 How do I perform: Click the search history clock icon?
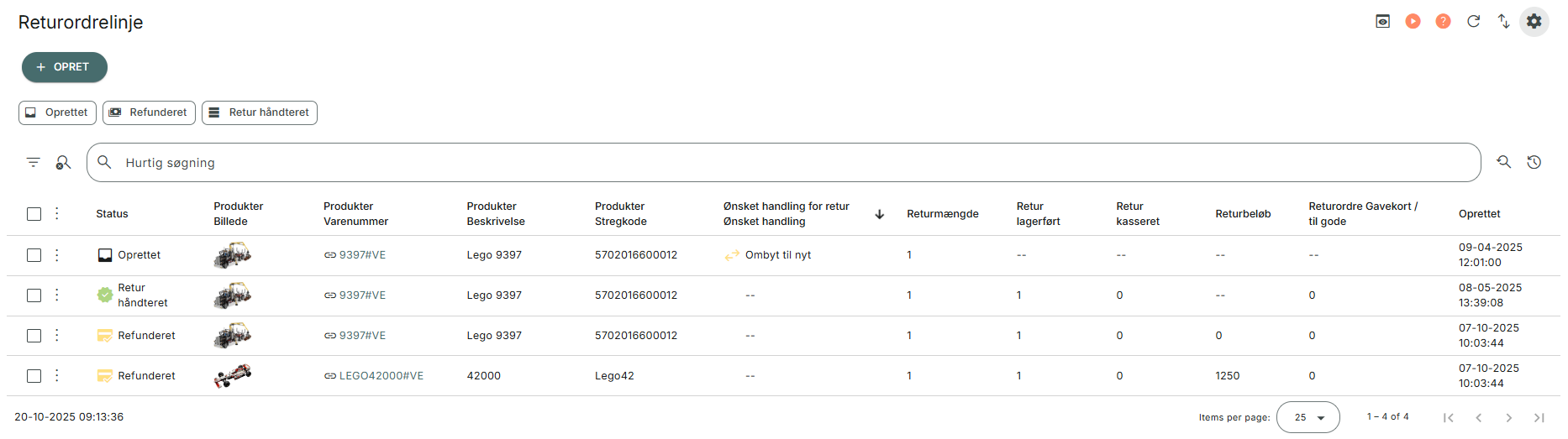(1534, 163)
